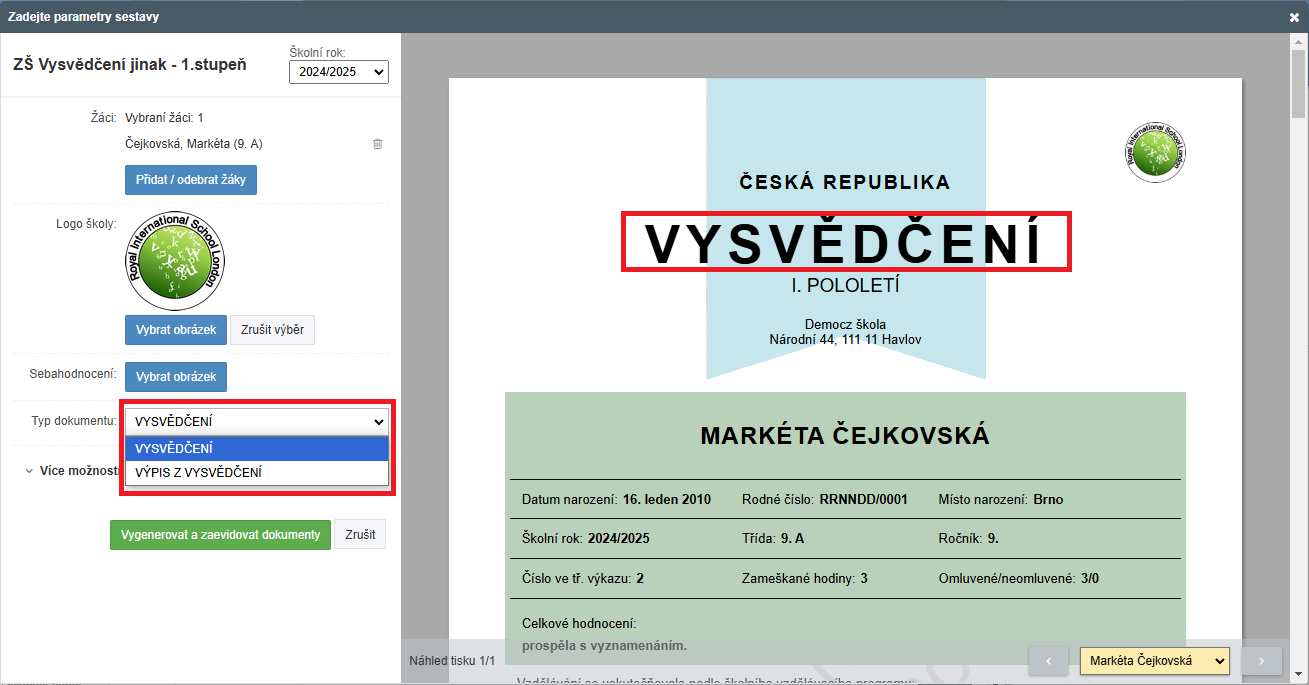Click Vybrat obrázek under Logo školy
Image resolution: width=1309 pixels, height=685 pixels.
click(176, 330)
